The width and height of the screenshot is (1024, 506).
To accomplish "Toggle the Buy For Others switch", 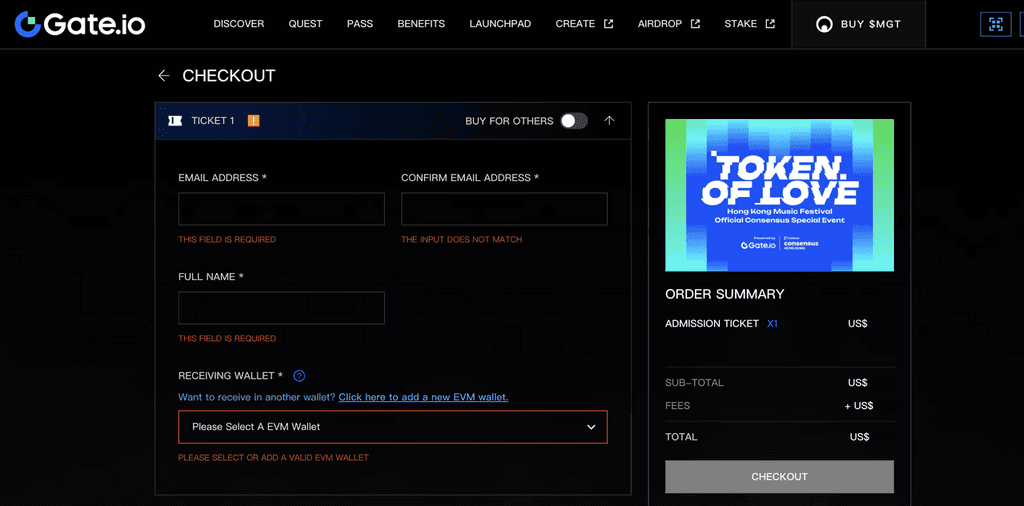I will [573, 121].
